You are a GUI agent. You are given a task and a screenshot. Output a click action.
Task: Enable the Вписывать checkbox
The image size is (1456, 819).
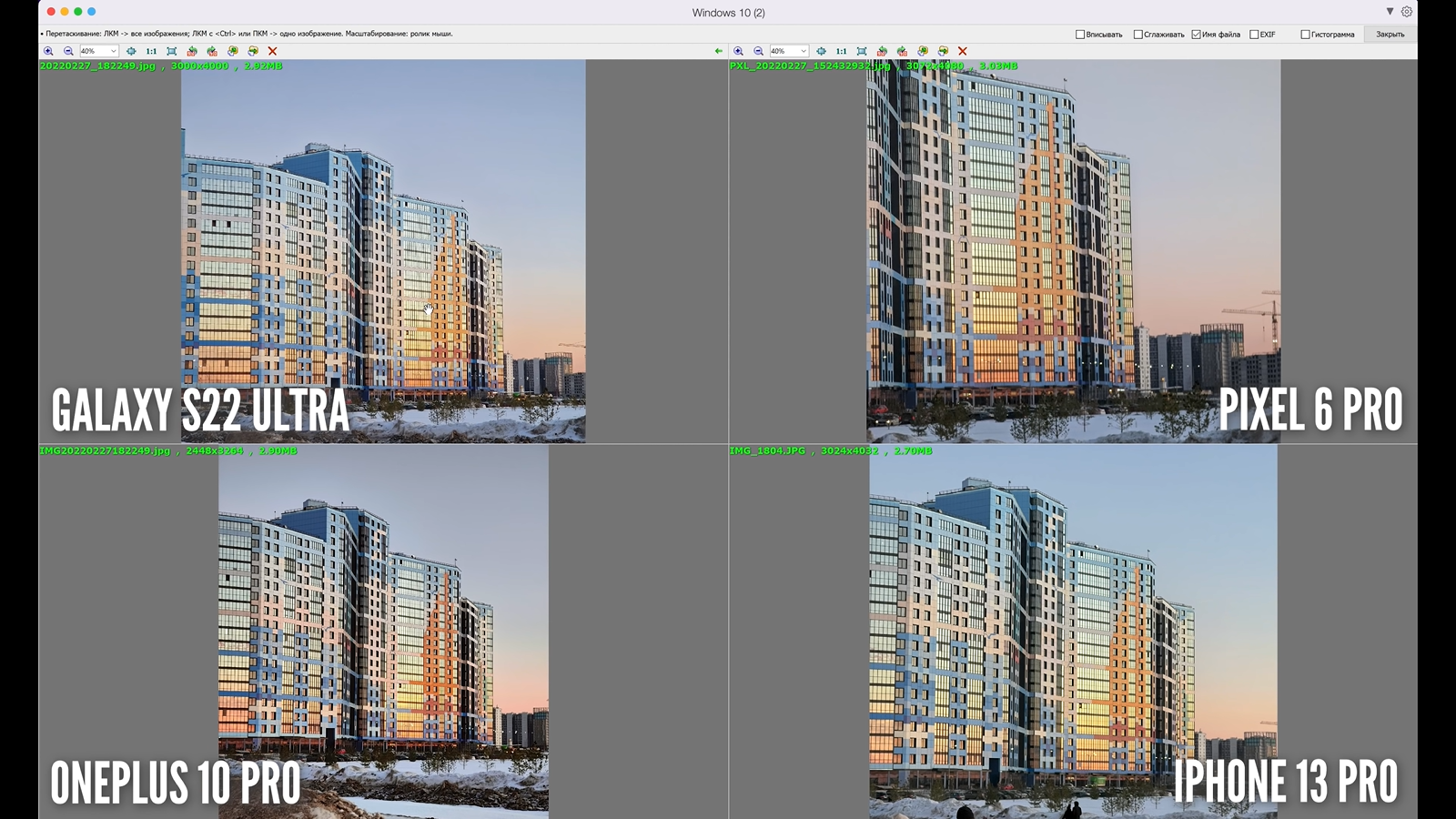[1080, 35]
